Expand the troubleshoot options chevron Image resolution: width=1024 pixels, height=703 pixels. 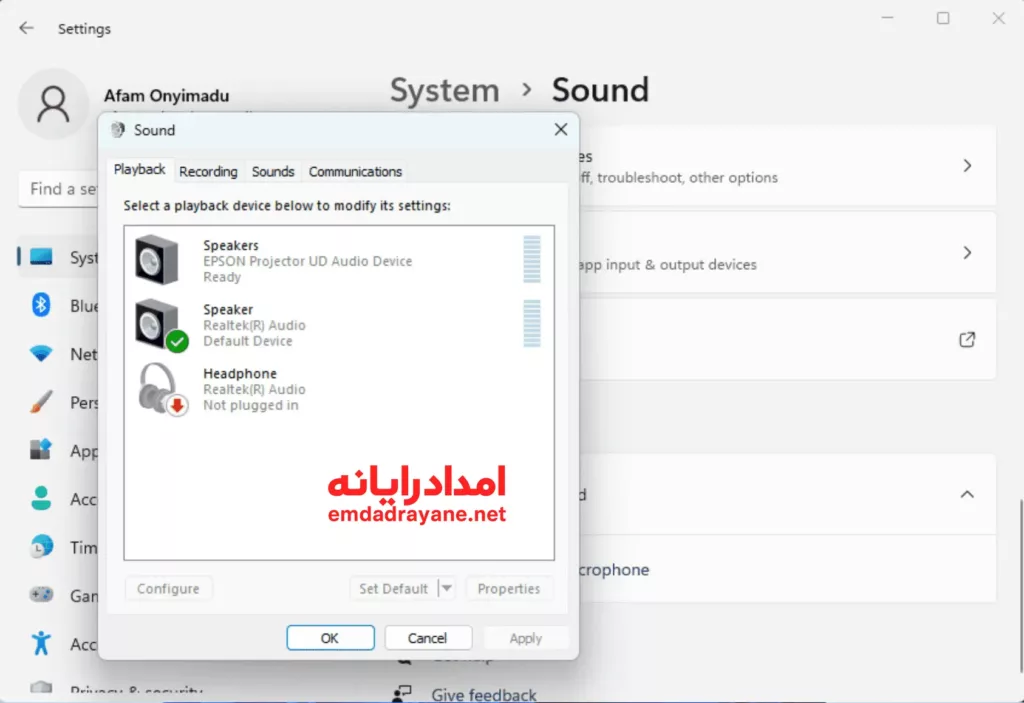(x=966, y=166)
